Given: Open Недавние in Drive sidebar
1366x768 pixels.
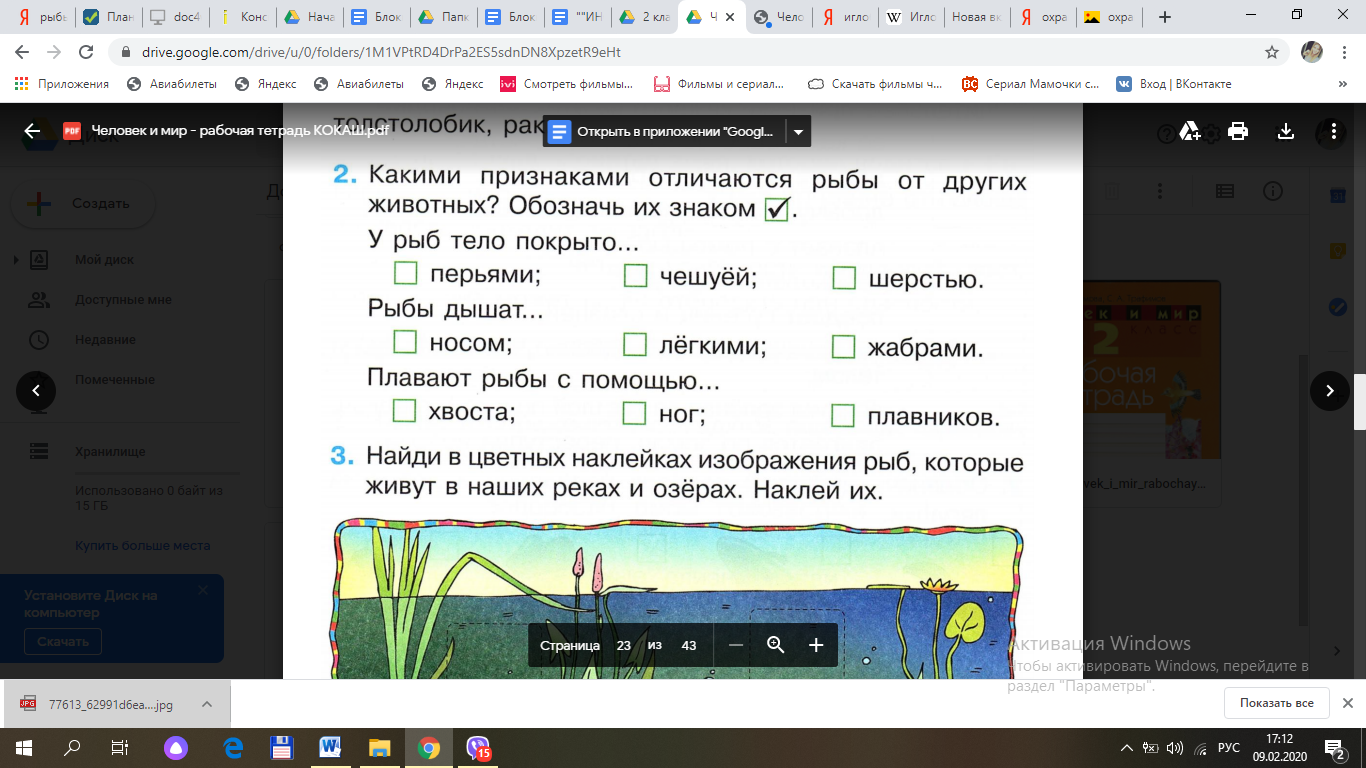Looking at the screenshot, I should [104, 340].
